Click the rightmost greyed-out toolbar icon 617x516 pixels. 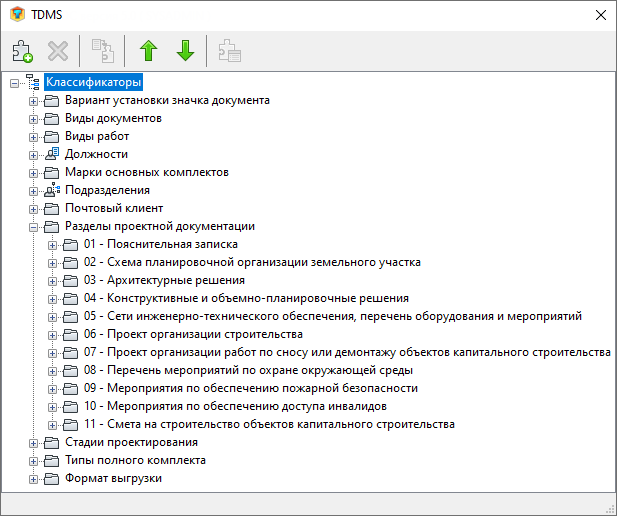pos(229,51)
